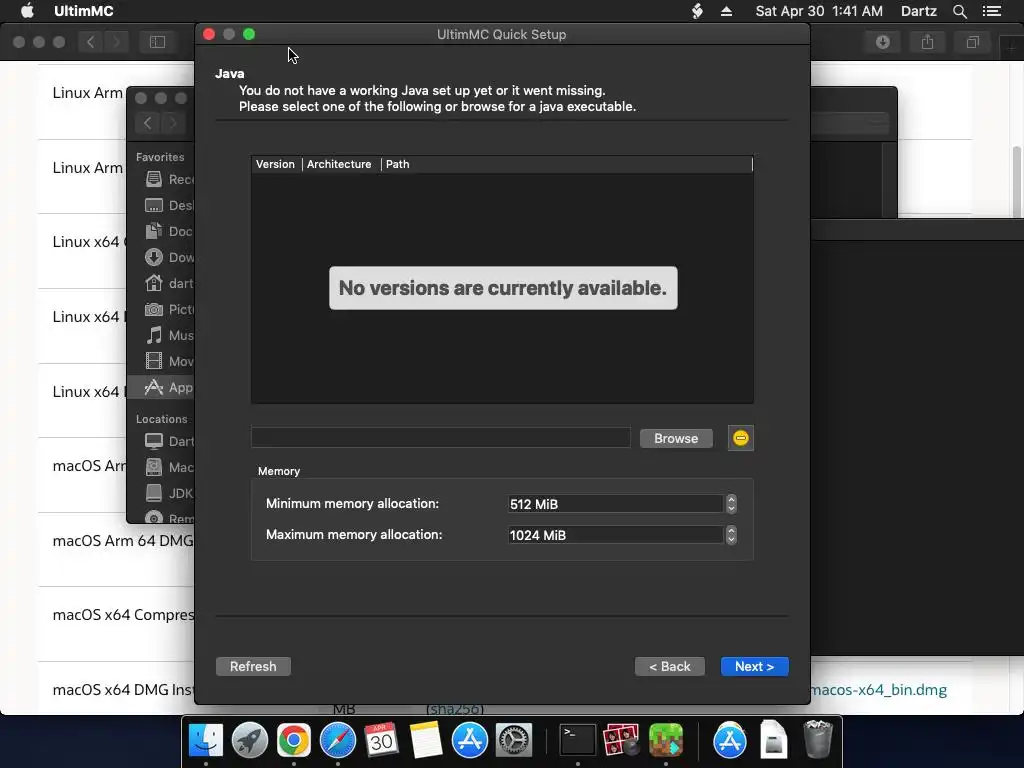This screenshot has height=768, width=1024.
Task: Click the bird-shaped status icon in menu bar
Action: point(697,11)
